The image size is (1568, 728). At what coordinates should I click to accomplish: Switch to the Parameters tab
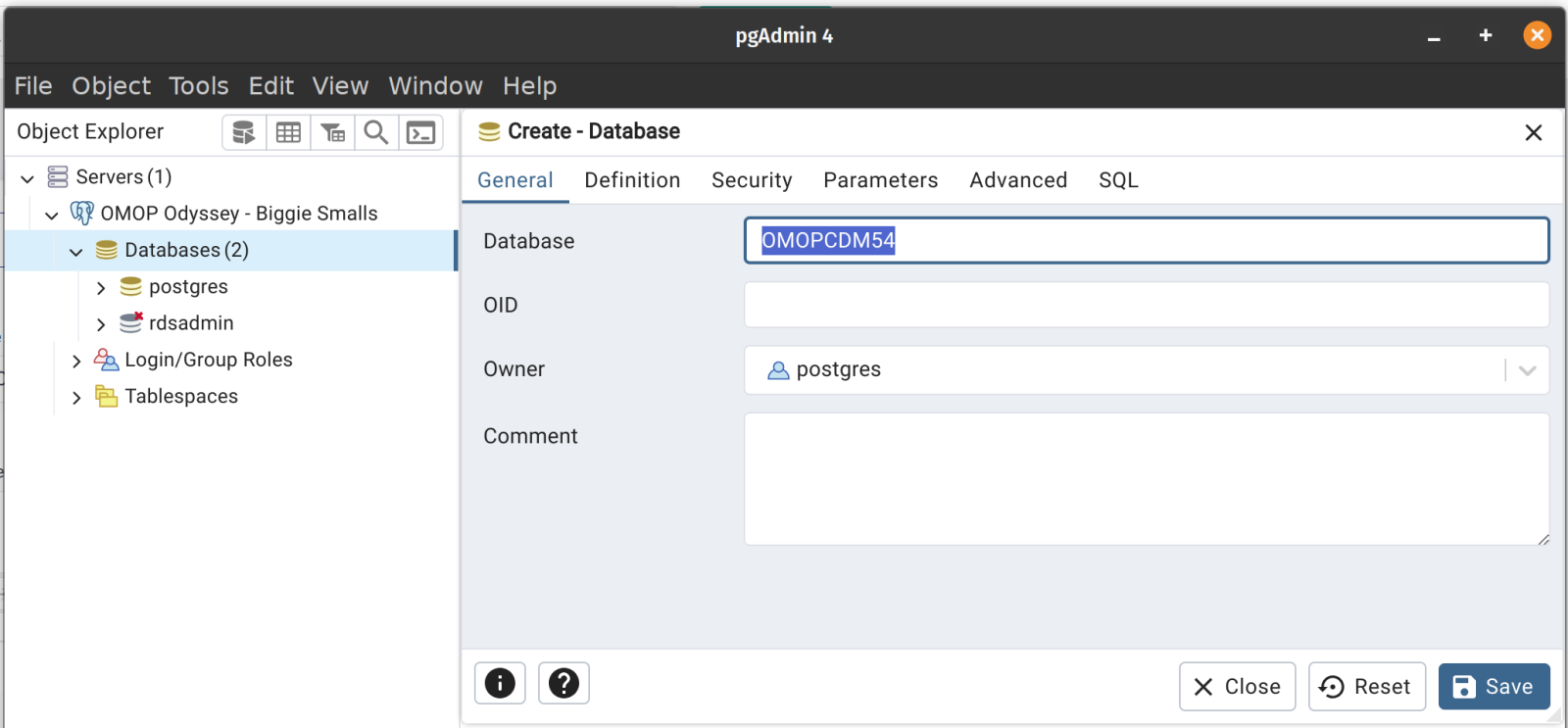click(x=881, y=180)
